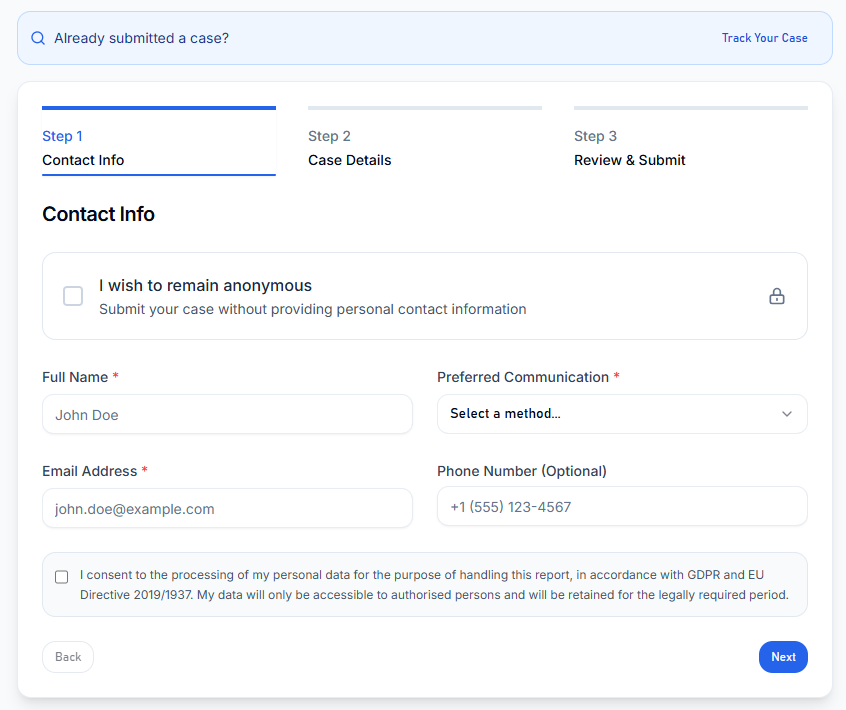Screen dimensions: 846x710
Task: Click the Step 2 progress bar
Action: (424, 107)
